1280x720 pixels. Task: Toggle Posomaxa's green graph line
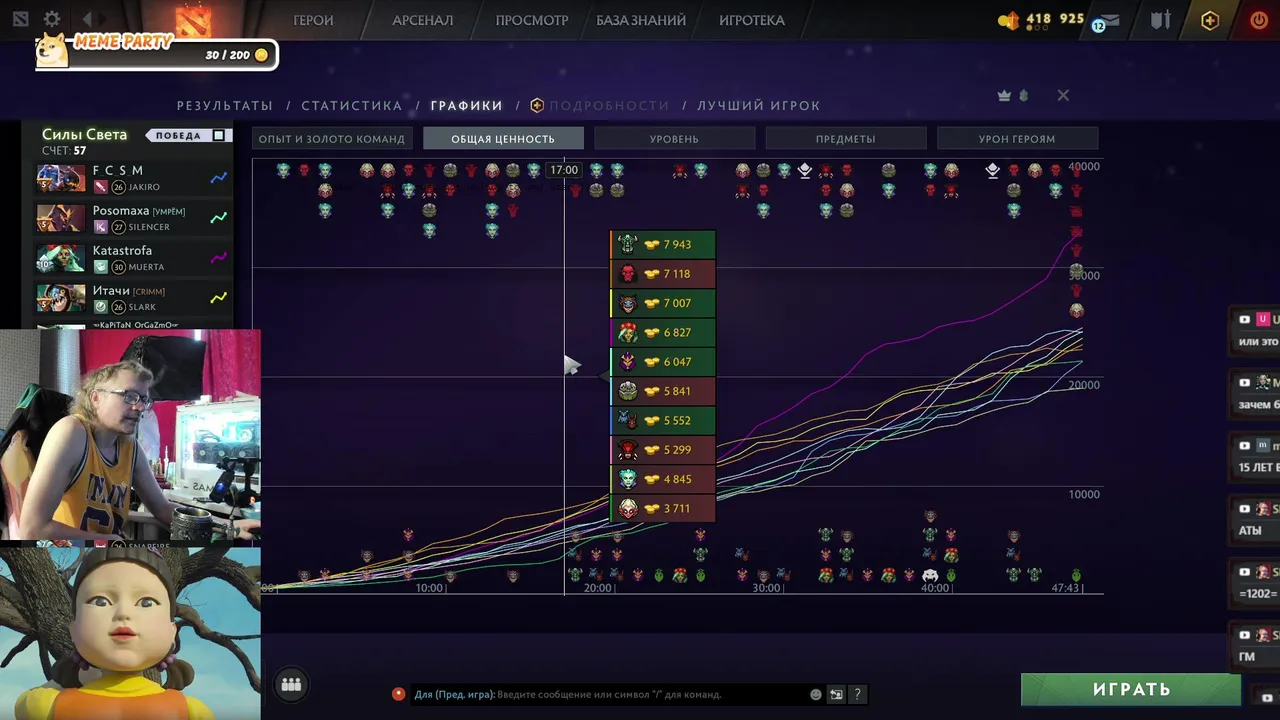pos(218,218)
